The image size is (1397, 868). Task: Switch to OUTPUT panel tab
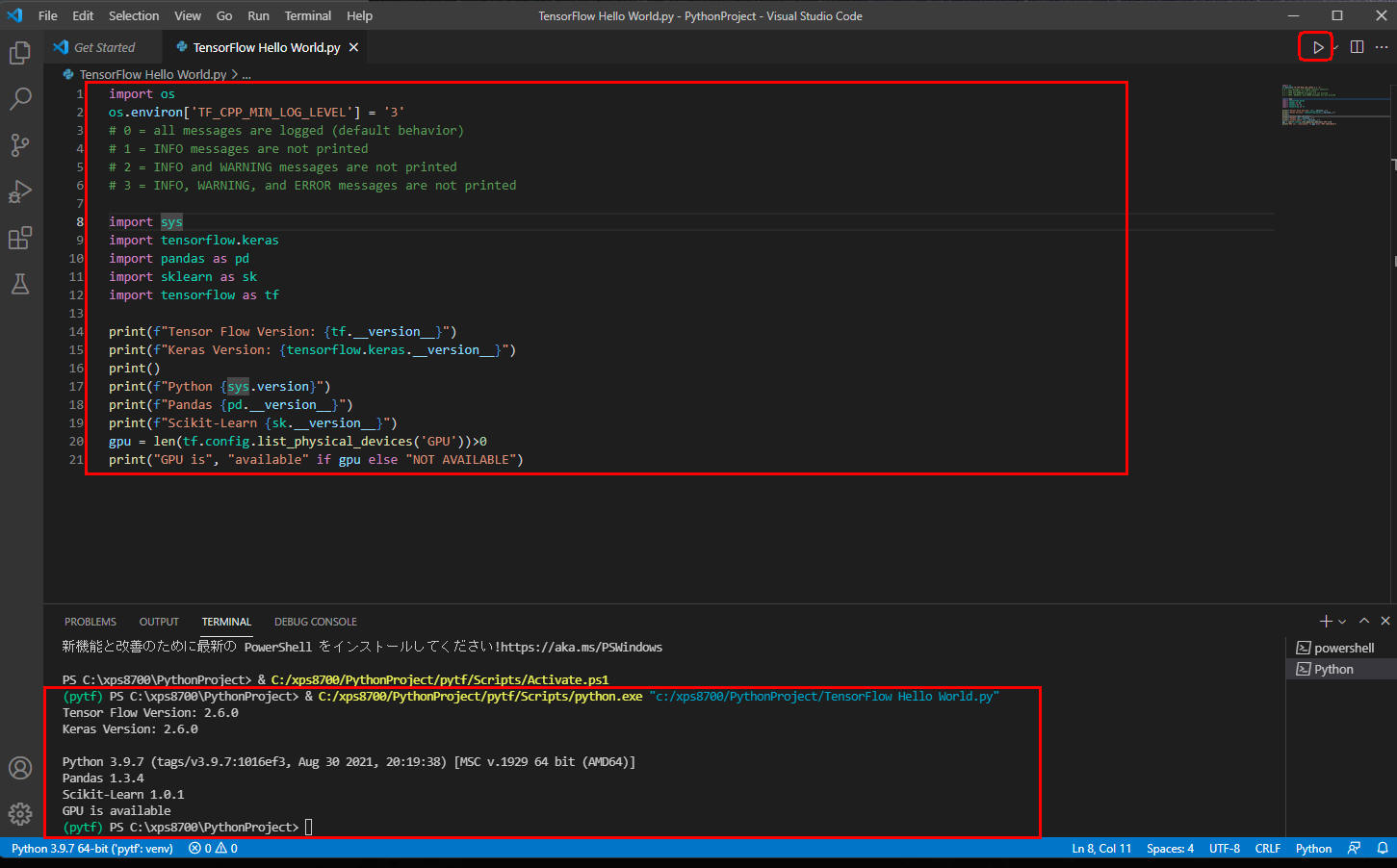(x=159, y=622)
